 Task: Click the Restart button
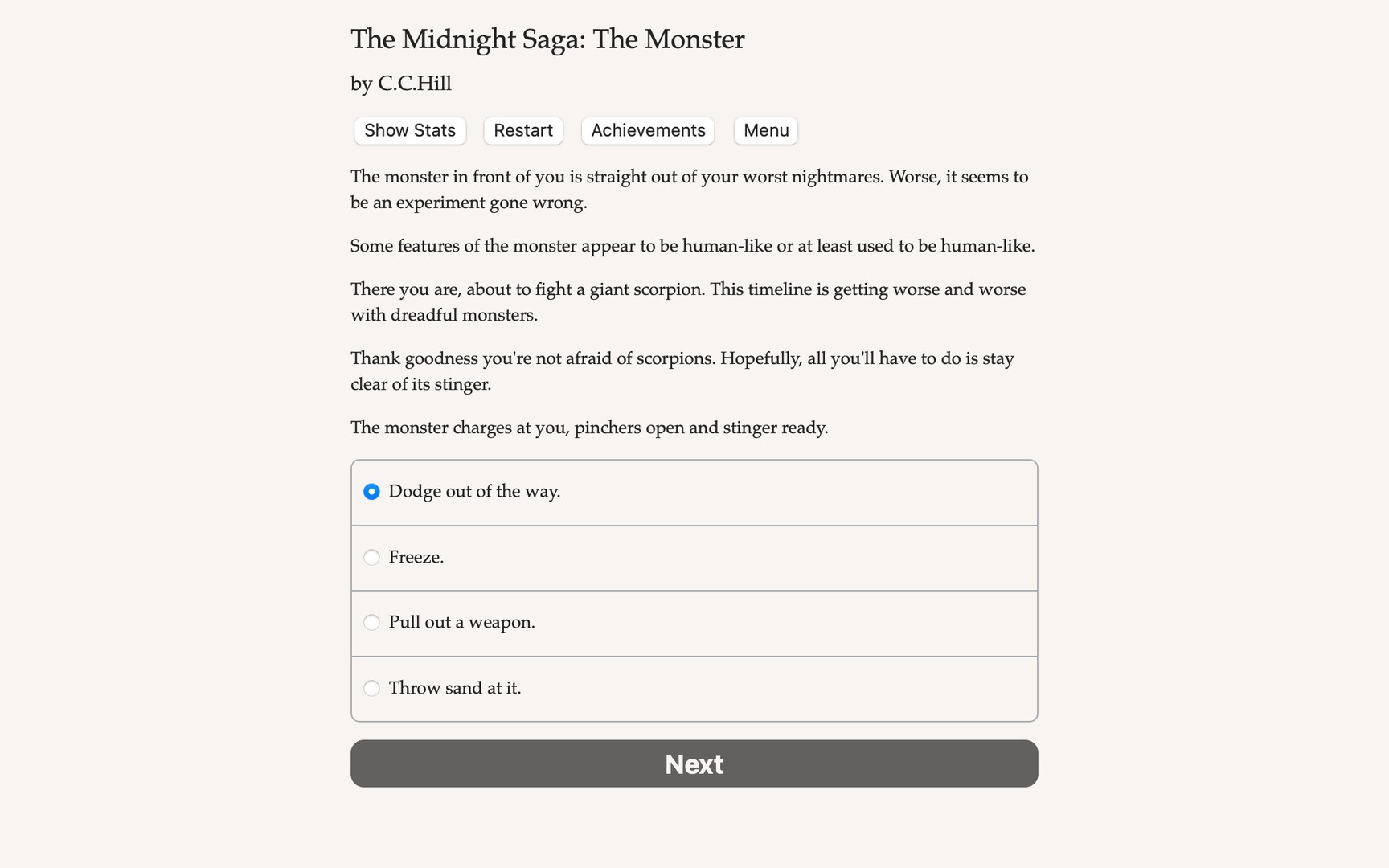523,130
